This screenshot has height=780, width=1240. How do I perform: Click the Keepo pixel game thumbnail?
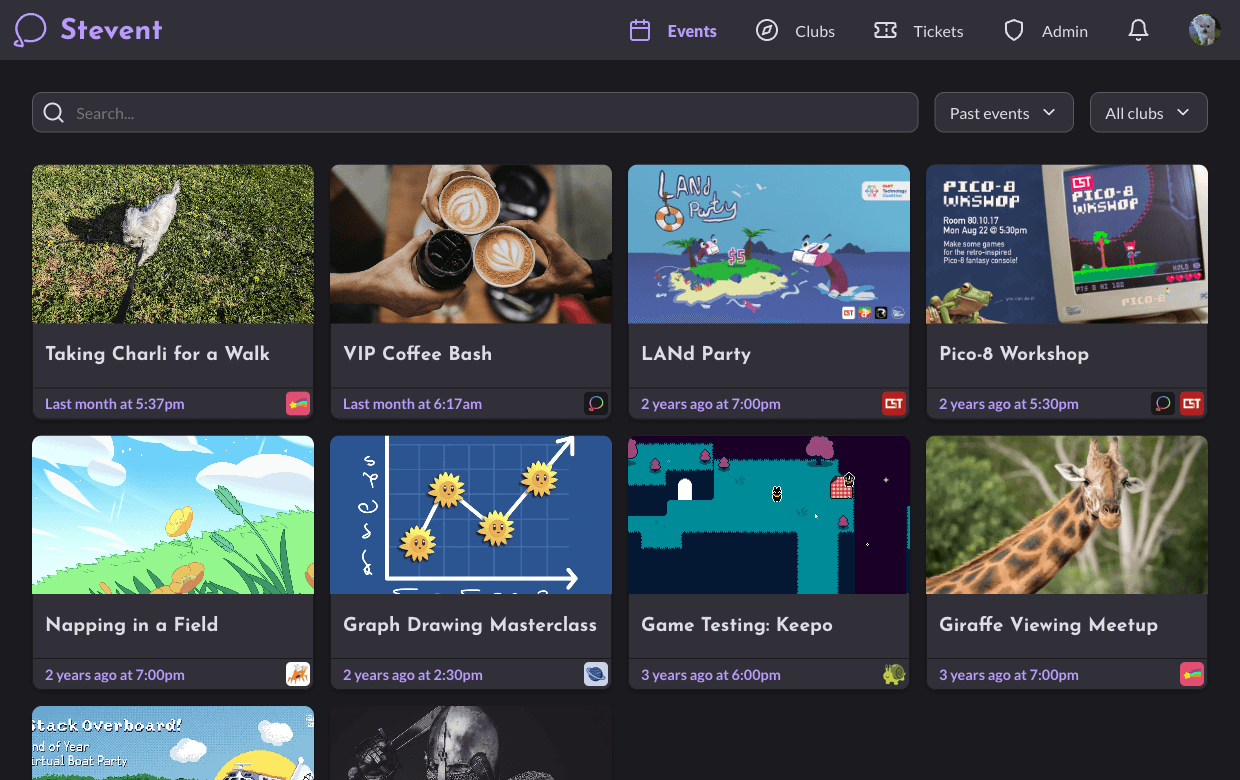[x=769, y=515]
